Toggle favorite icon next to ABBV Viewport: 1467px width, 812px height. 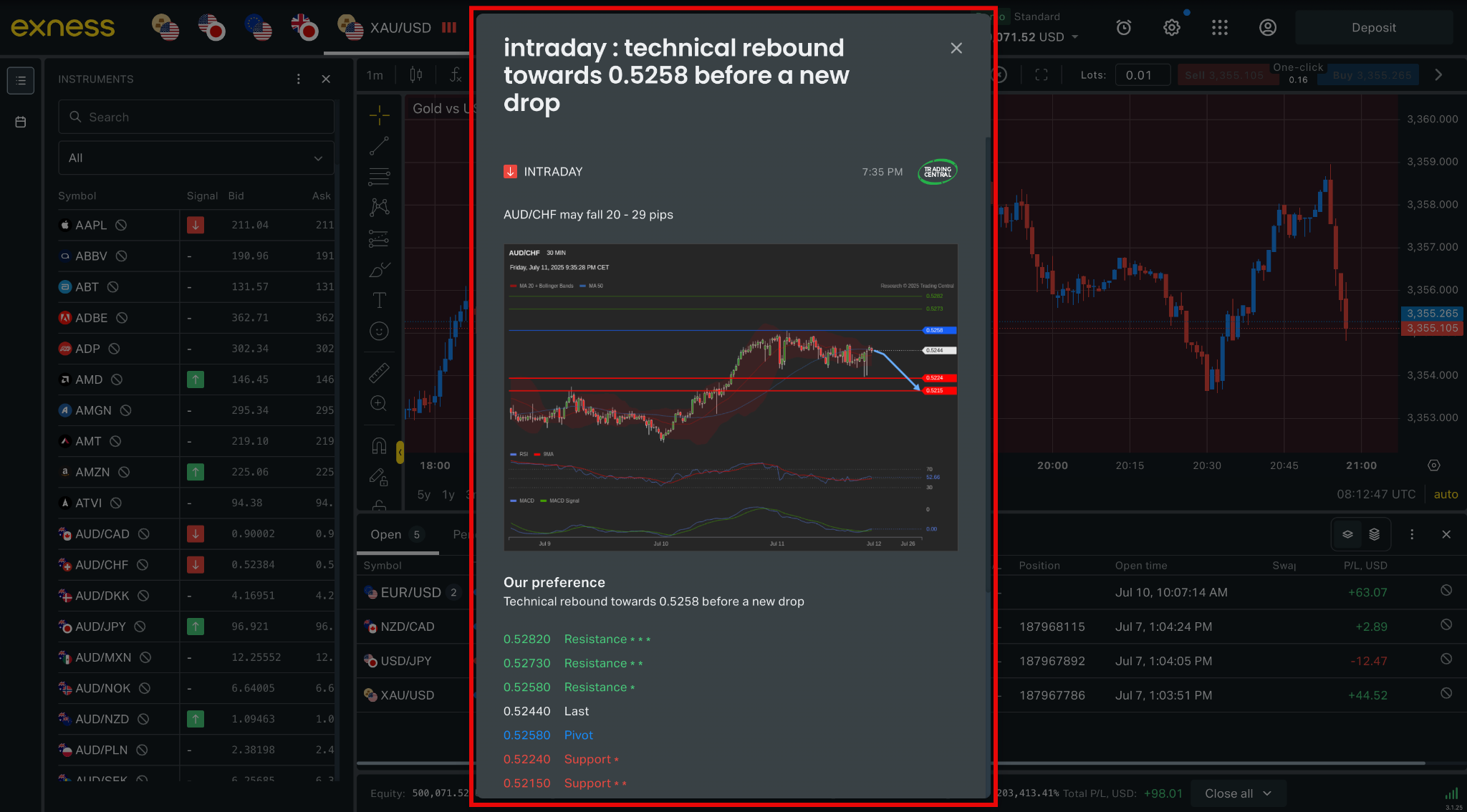(122, 256)
